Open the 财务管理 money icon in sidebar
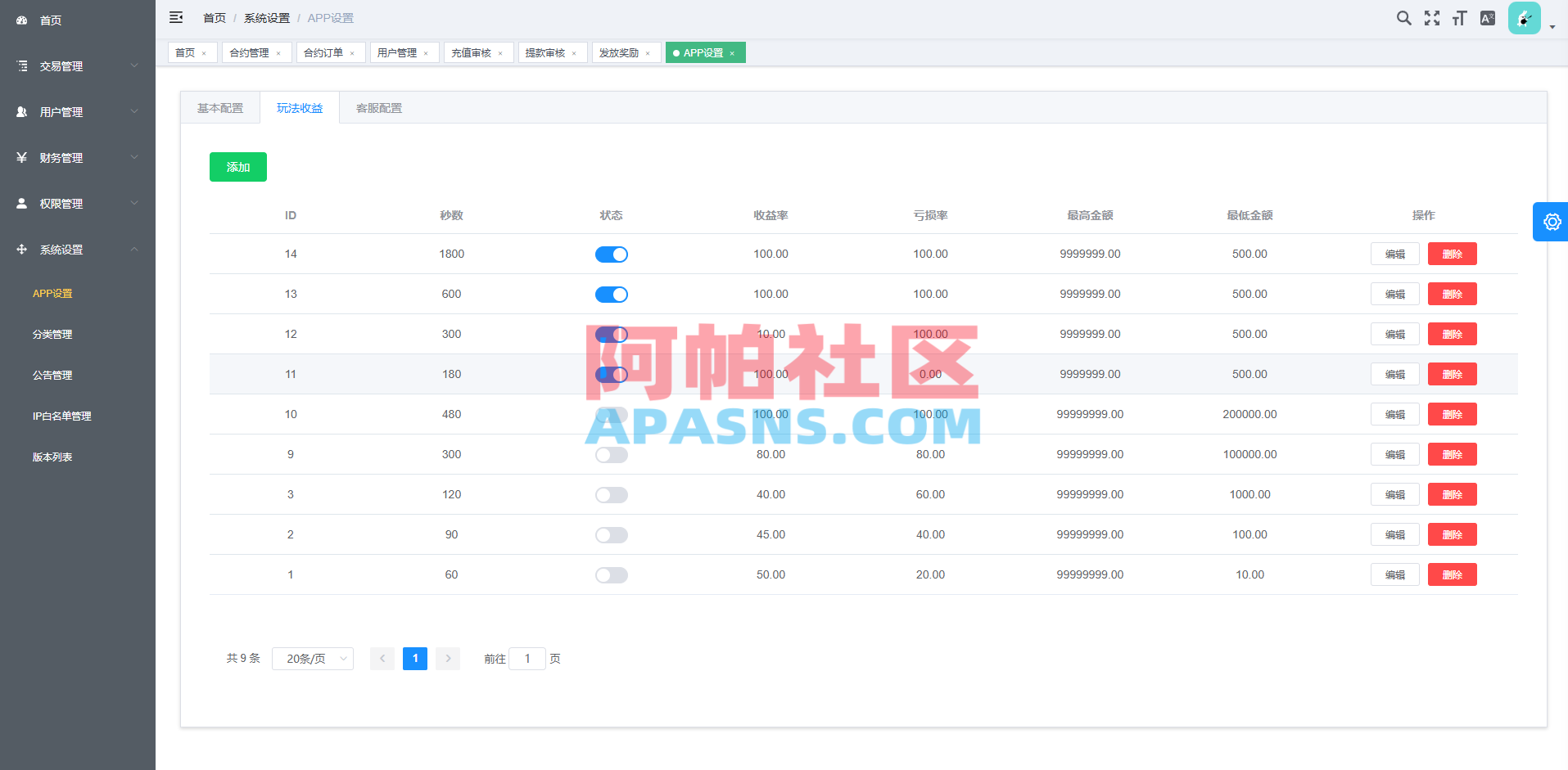The height and width of the screenshot is (770, 1568). click(x=21, y=157)
